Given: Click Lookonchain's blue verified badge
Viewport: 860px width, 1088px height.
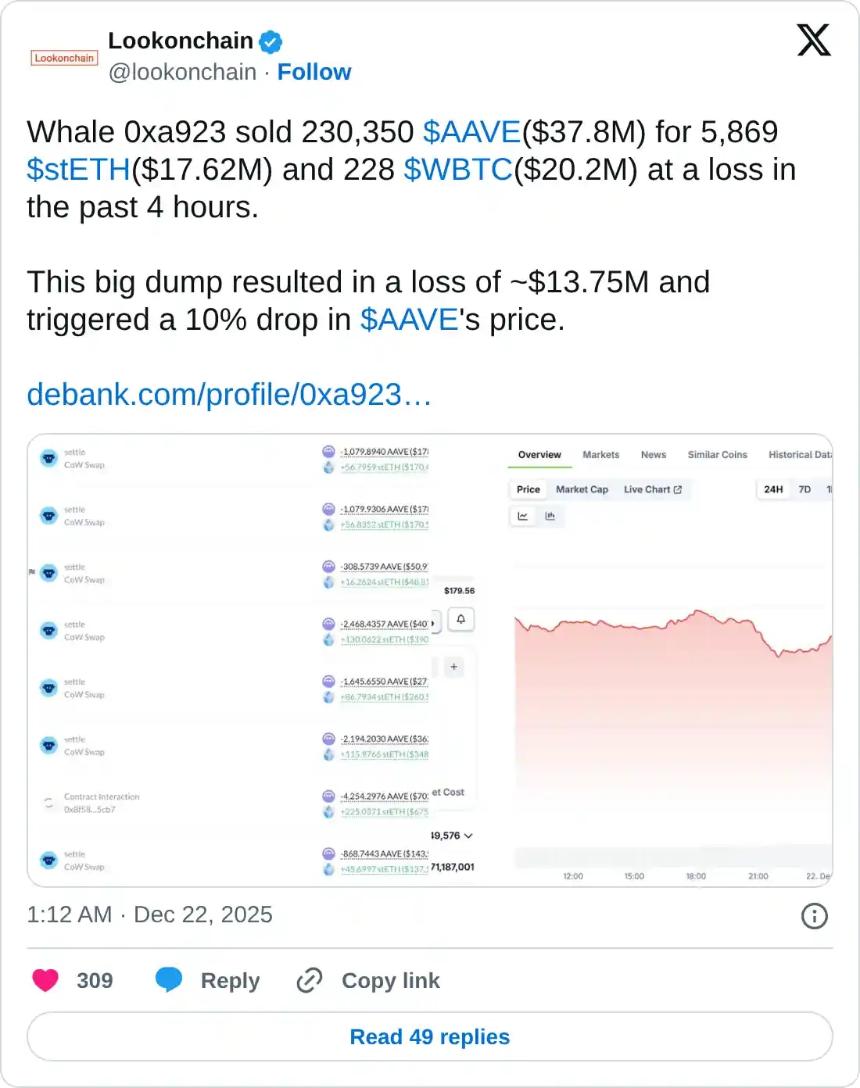Looking at the screenshot, I should (x=269, y=41).
